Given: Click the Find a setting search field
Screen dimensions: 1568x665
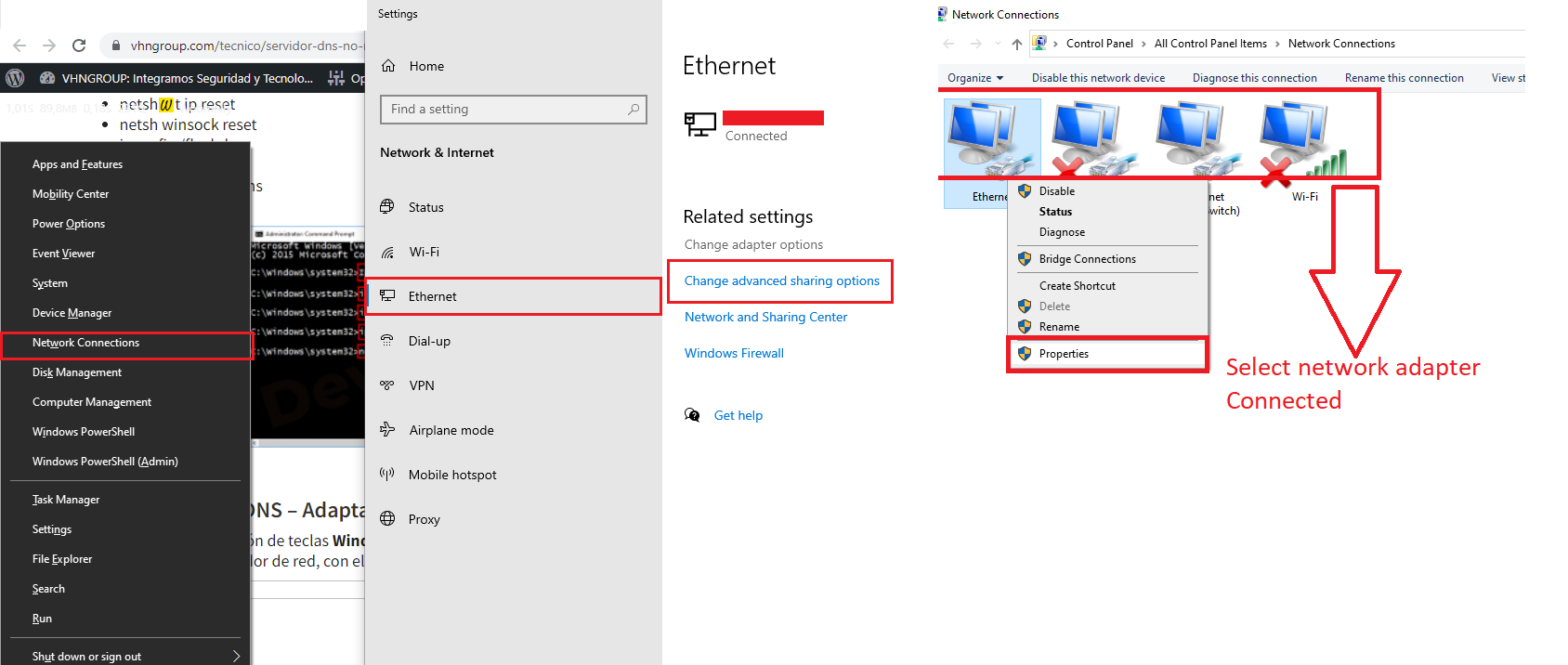Looking at the screenshot, I should [513, 110].
